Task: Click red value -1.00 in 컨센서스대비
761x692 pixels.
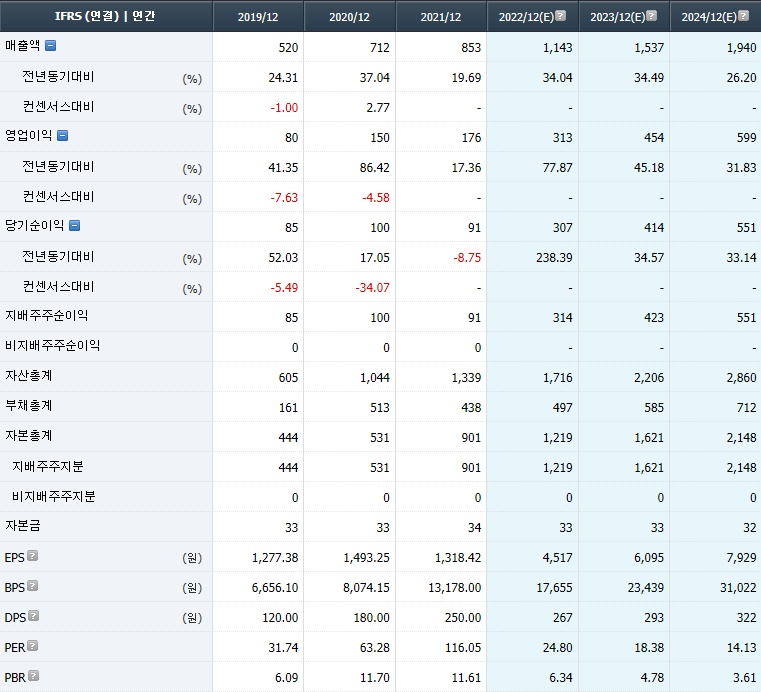Action: click(x=284, y=108)
